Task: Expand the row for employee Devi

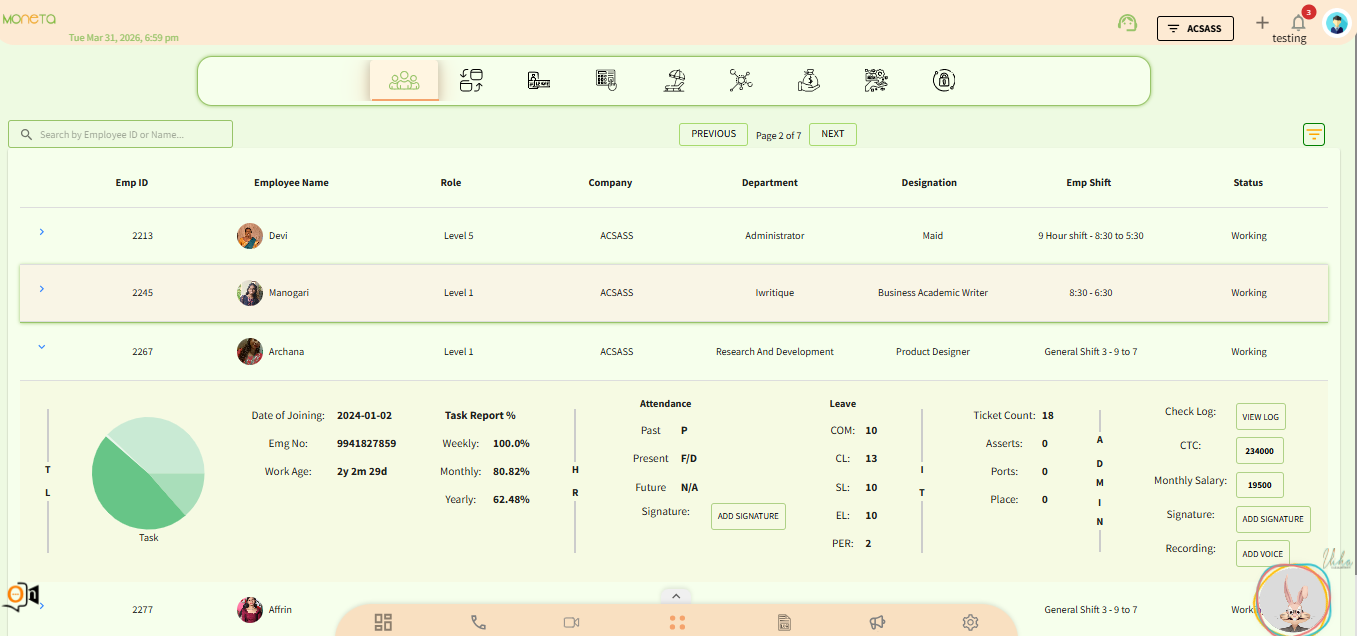Action: (x=41, y=232)
